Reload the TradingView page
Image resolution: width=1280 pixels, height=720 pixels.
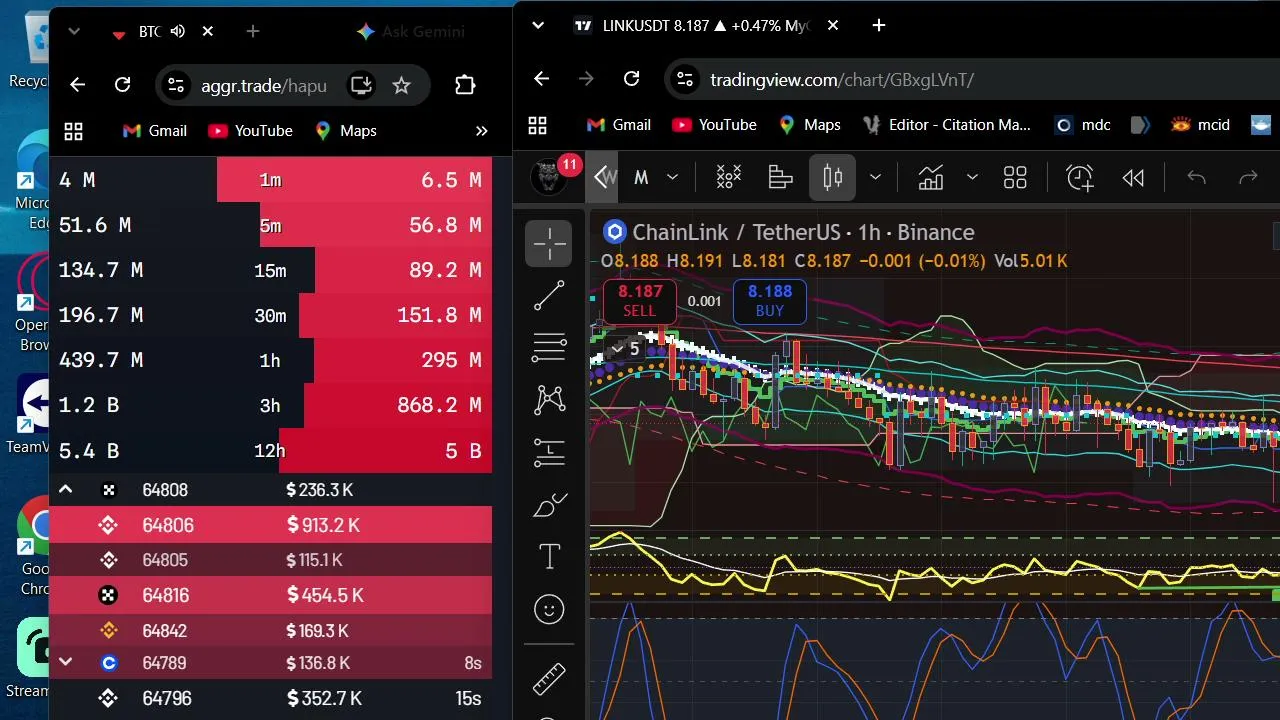point(631,79)
